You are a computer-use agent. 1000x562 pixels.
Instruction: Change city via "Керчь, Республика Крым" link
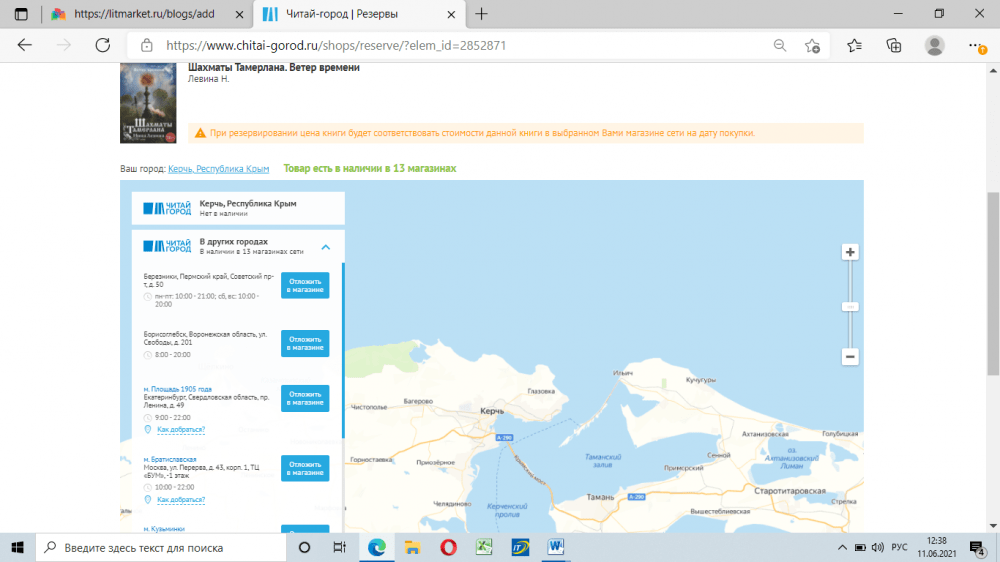pyautogui.click(x=218, y=169)
